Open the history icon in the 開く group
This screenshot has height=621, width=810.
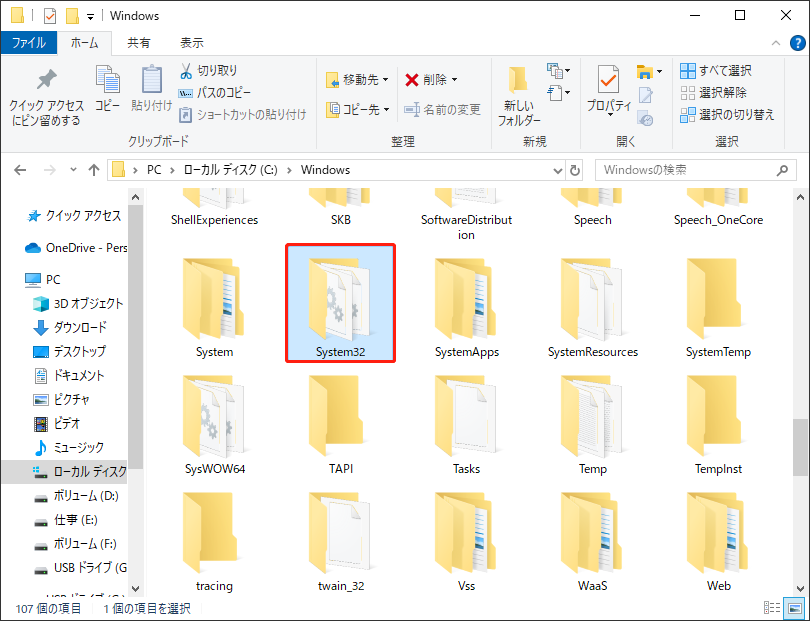(x=645, y=119)
